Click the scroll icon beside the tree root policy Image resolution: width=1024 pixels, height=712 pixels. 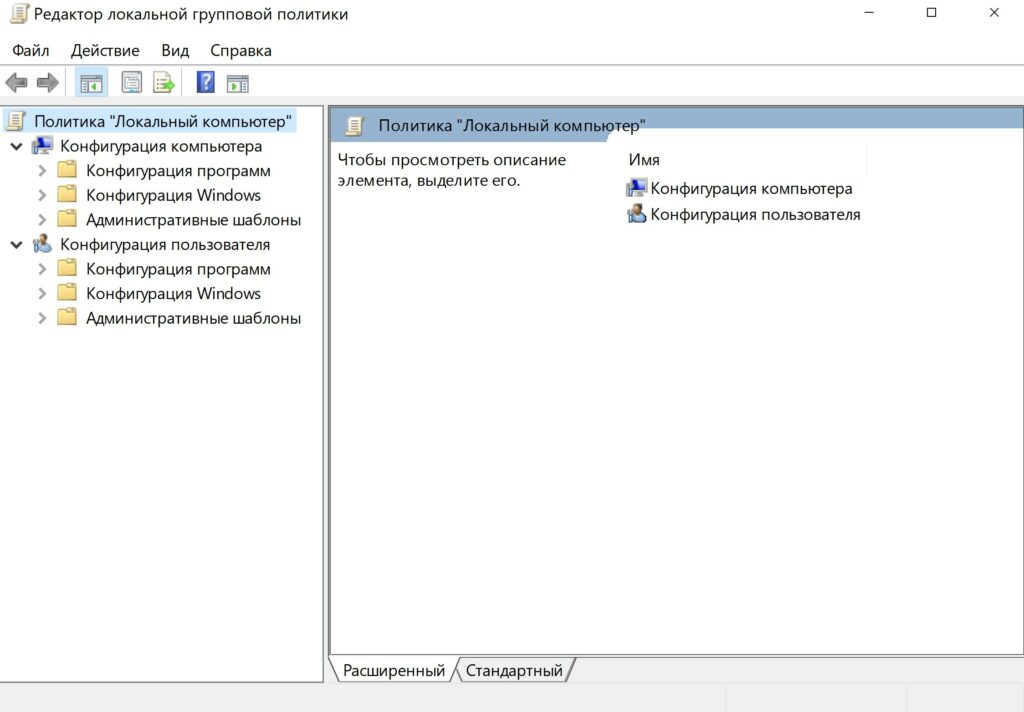16,121
